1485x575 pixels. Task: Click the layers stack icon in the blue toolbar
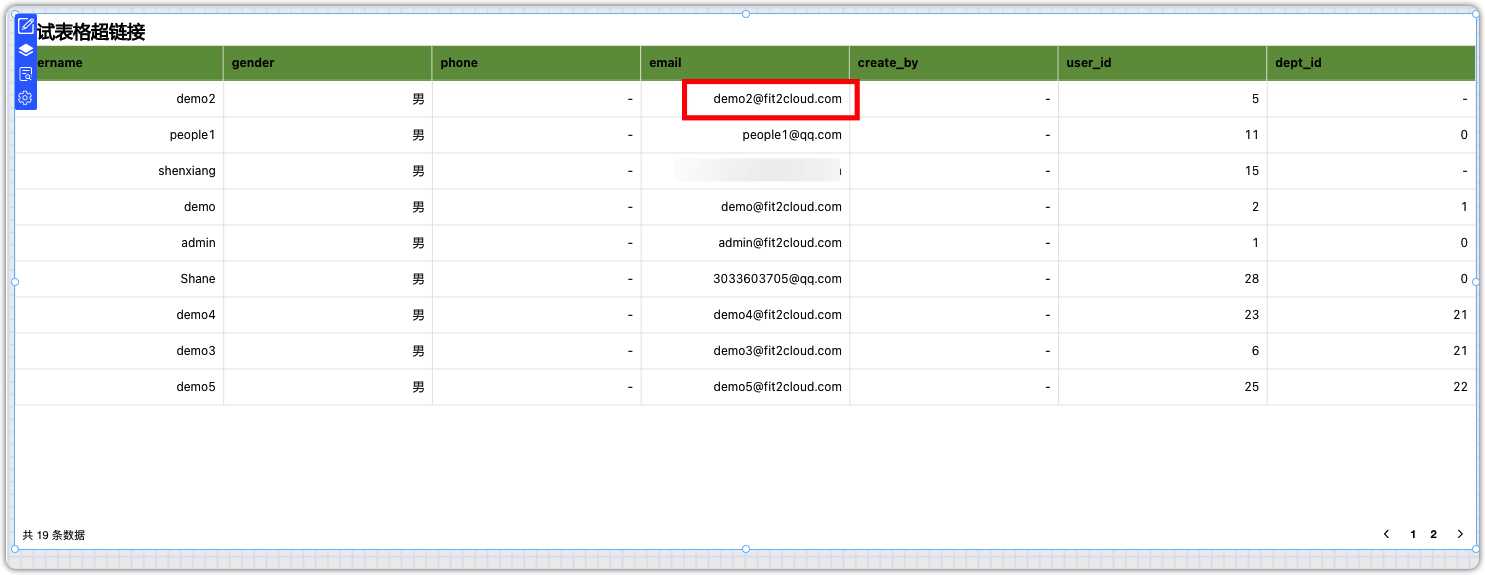click(x=26, y=50)
